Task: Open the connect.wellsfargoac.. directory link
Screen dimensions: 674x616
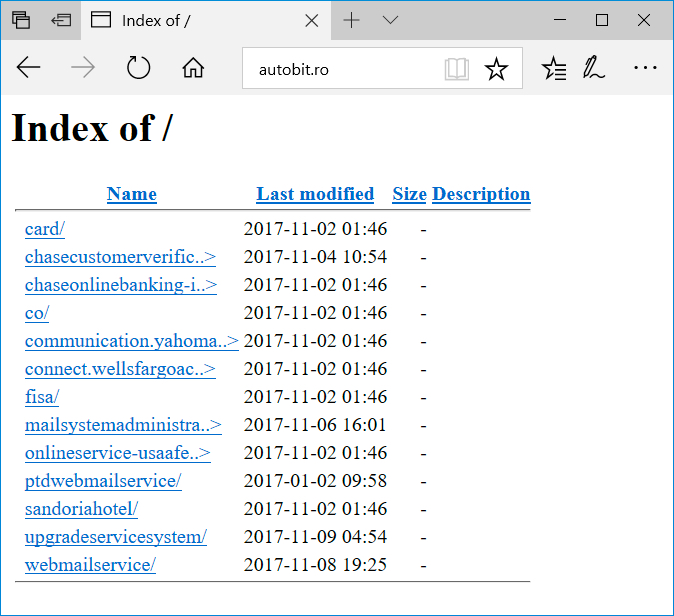Action: pyautogui.click(x=120, y=369)
